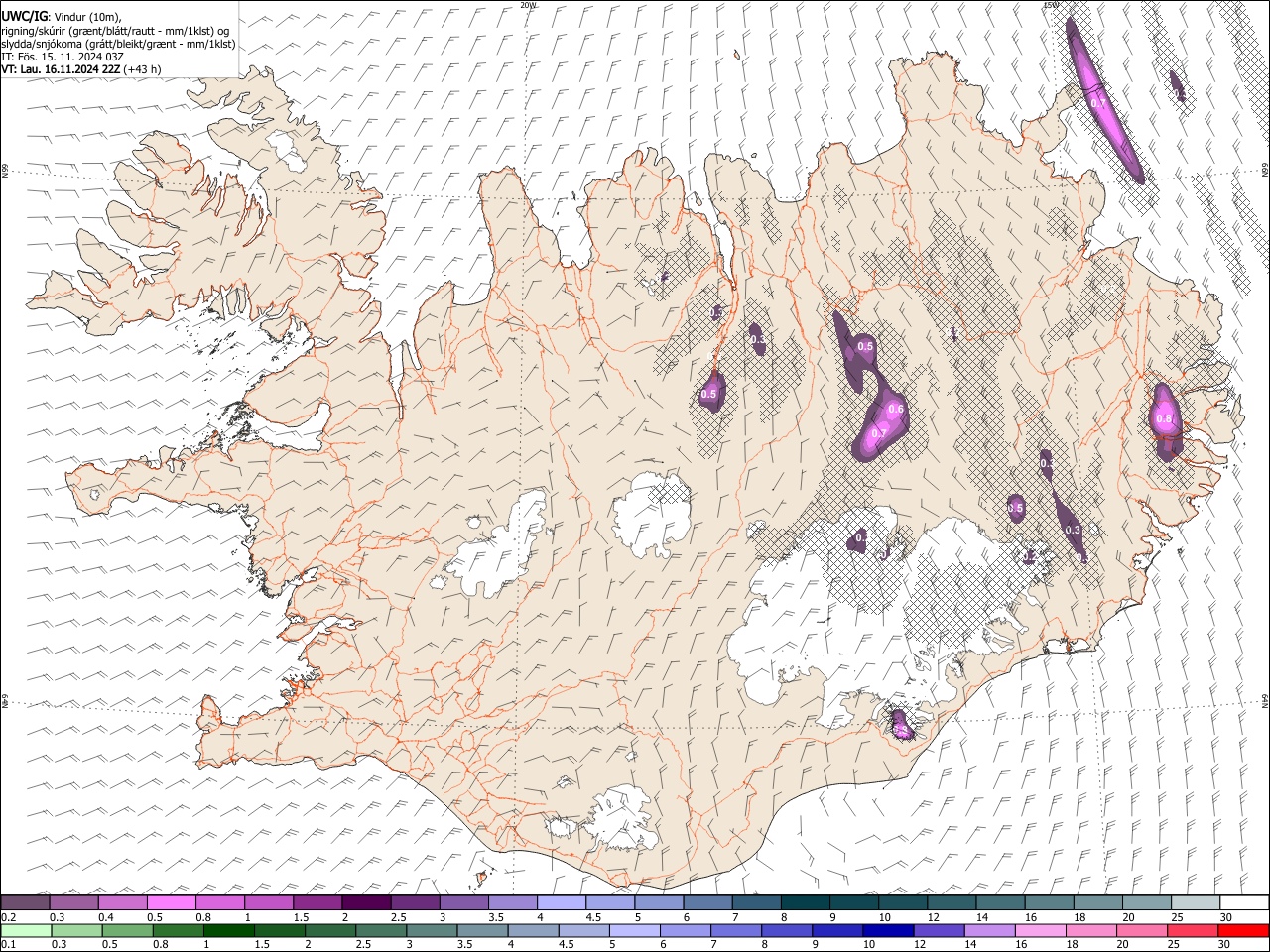Click the bright pink 0.5 swatch in the upper snow legend row

coord(172,902)
